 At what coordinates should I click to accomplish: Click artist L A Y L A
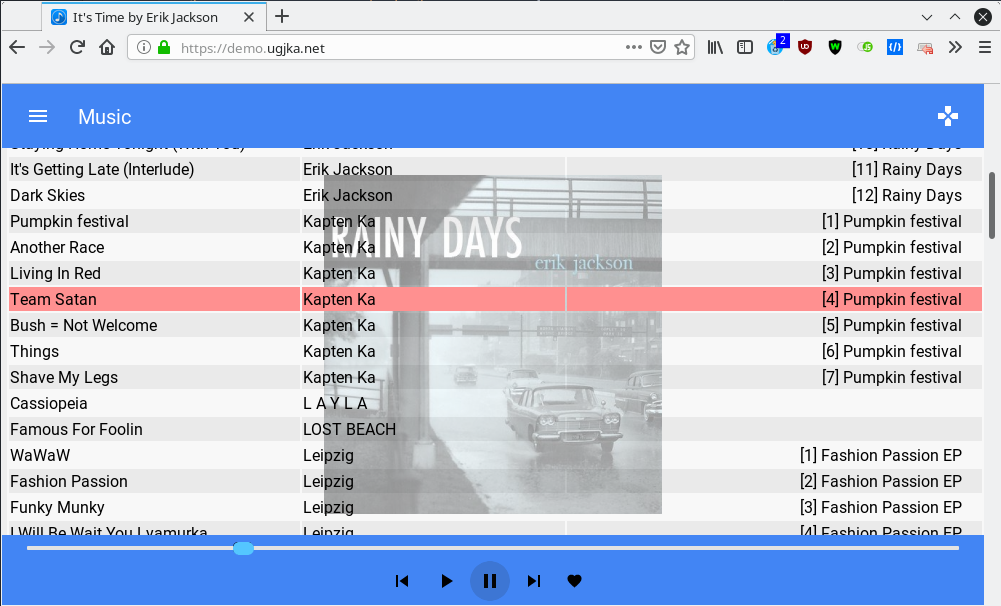pos(335,404)
